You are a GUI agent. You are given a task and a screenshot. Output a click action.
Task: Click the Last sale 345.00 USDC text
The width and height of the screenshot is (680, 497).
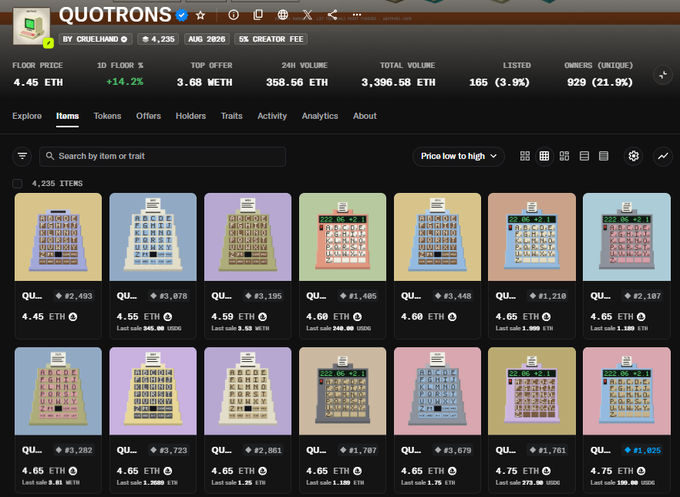[x=149, y=328]
